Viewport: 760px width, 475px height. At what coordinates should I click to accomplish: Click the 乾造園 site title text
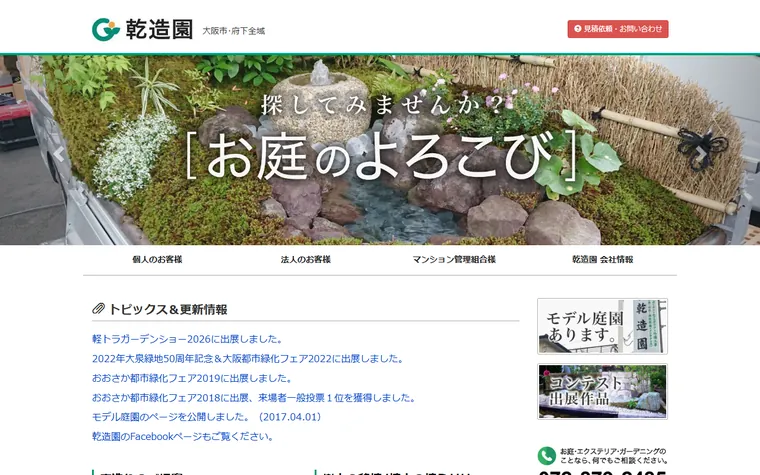coord(159,29)
